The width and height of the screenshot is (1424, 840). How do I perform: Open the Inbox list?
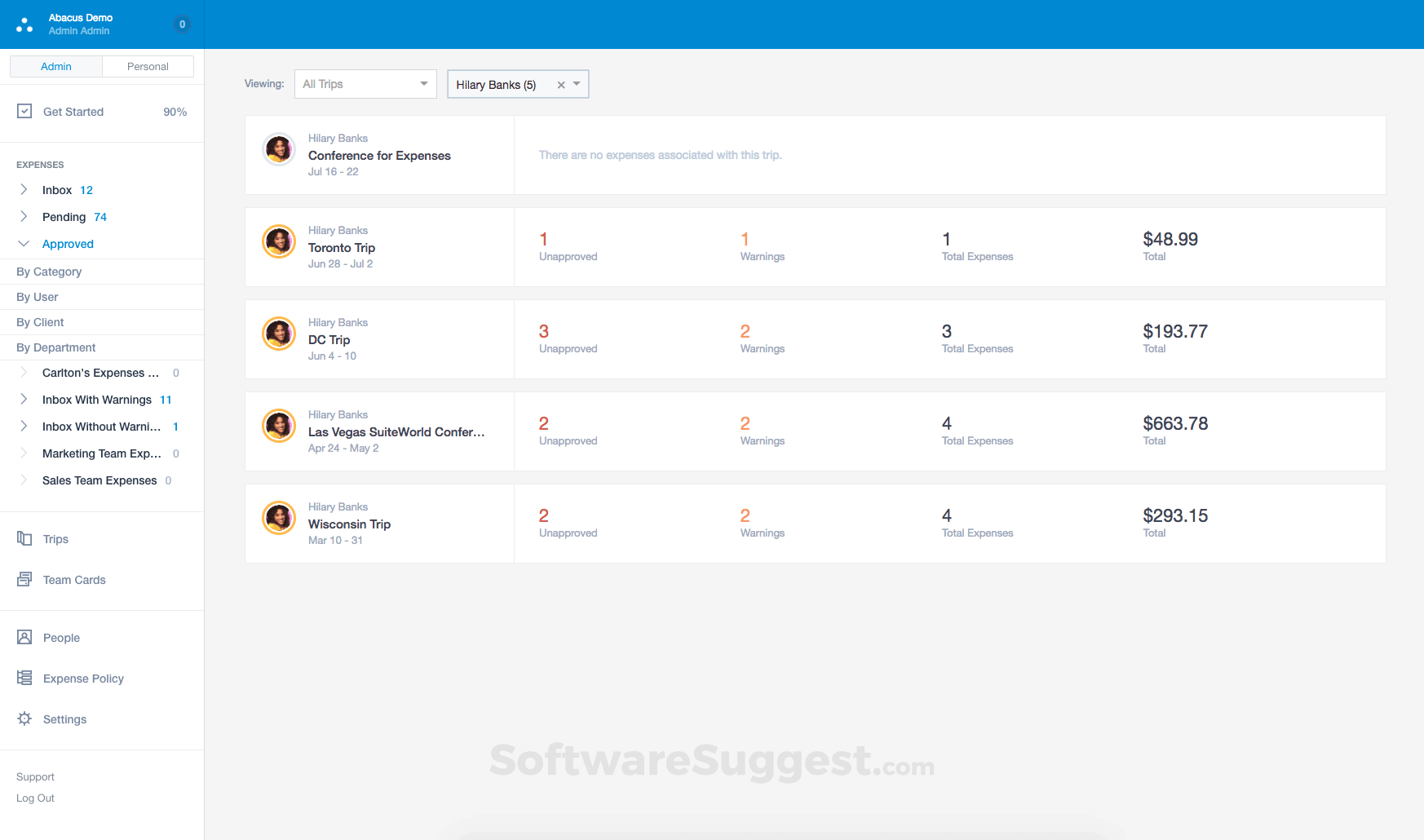[x=57, y=190]
